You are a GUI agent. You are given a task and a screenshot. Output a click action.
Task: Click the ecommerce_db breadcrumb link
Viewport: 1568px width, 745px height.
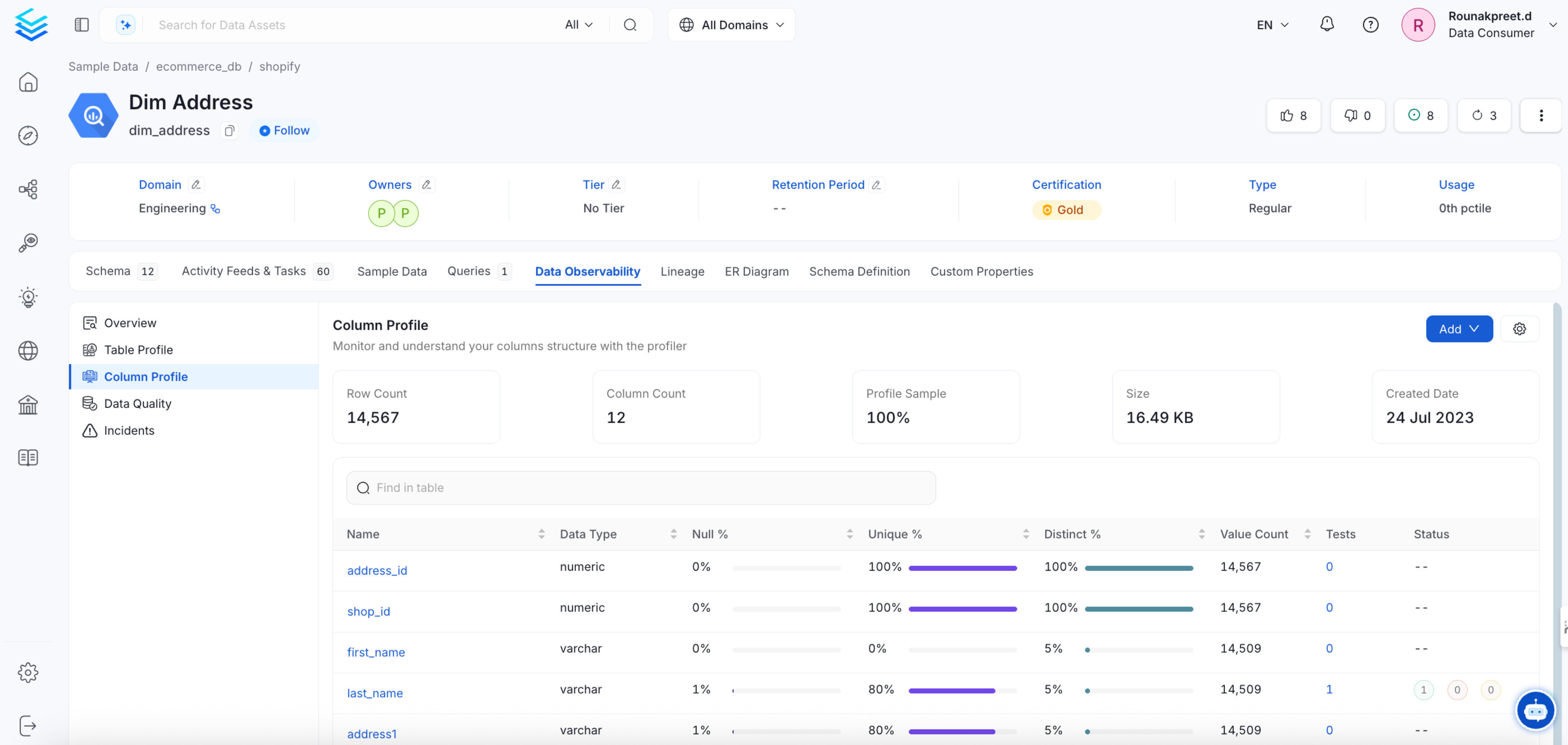(x=198, y=66)
